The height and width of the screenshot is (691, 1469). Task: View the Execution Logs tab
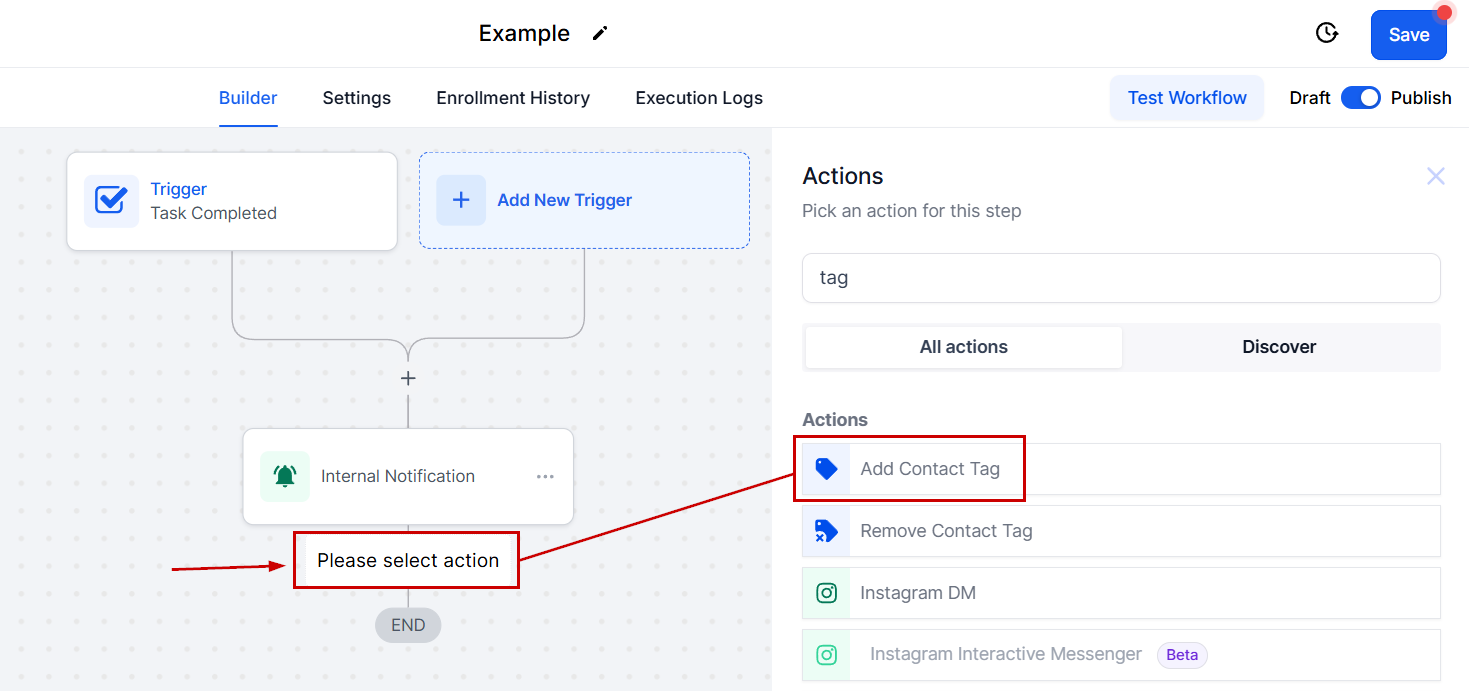pos(699,98)
